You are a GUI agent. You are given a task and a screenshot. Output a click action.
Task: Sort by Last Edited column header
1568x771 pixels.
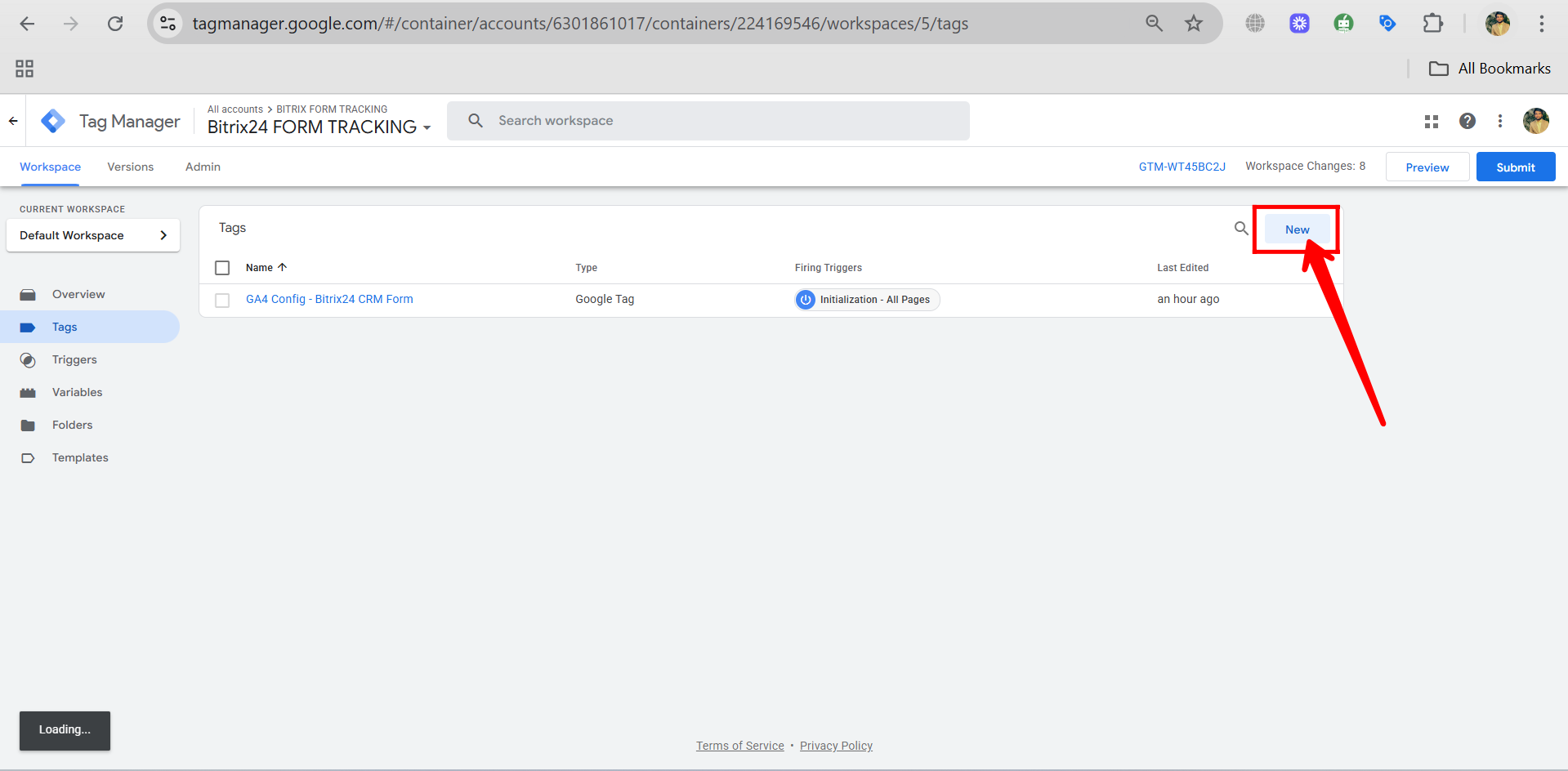[x=1182, y=268]
